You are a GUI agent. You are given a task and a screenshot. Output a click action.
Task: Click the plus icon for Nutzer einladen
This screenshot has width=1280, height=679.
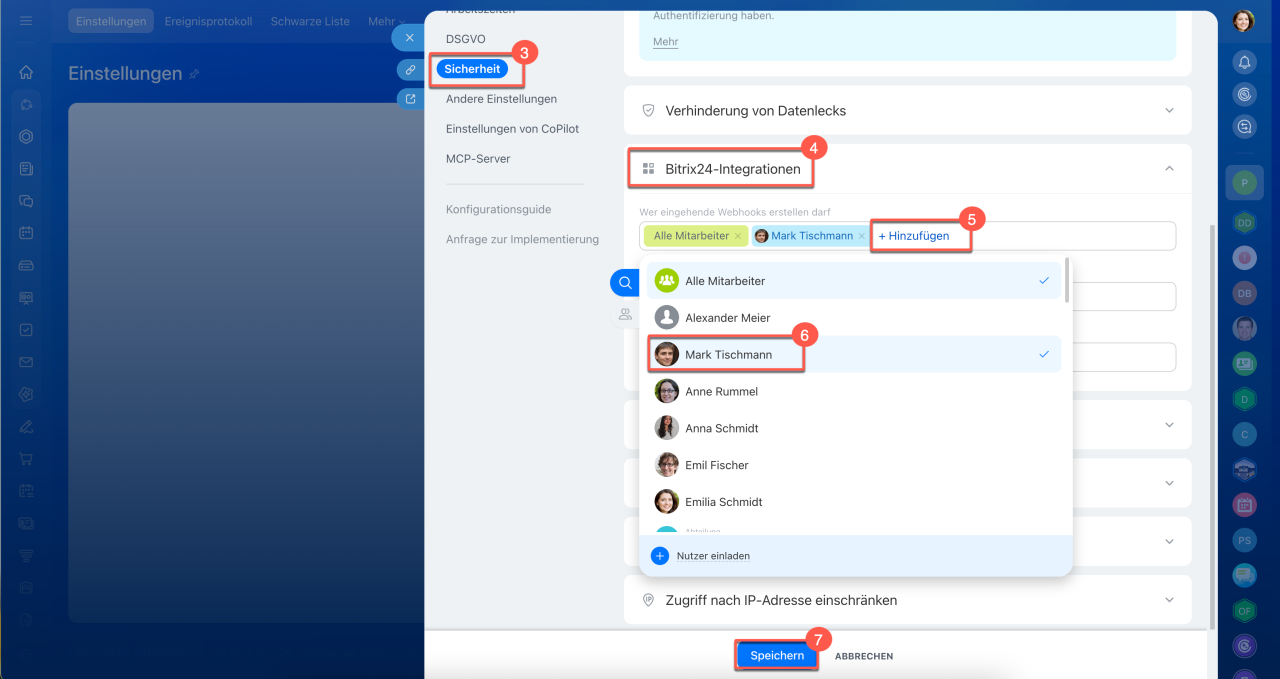(x=660, y=556)
